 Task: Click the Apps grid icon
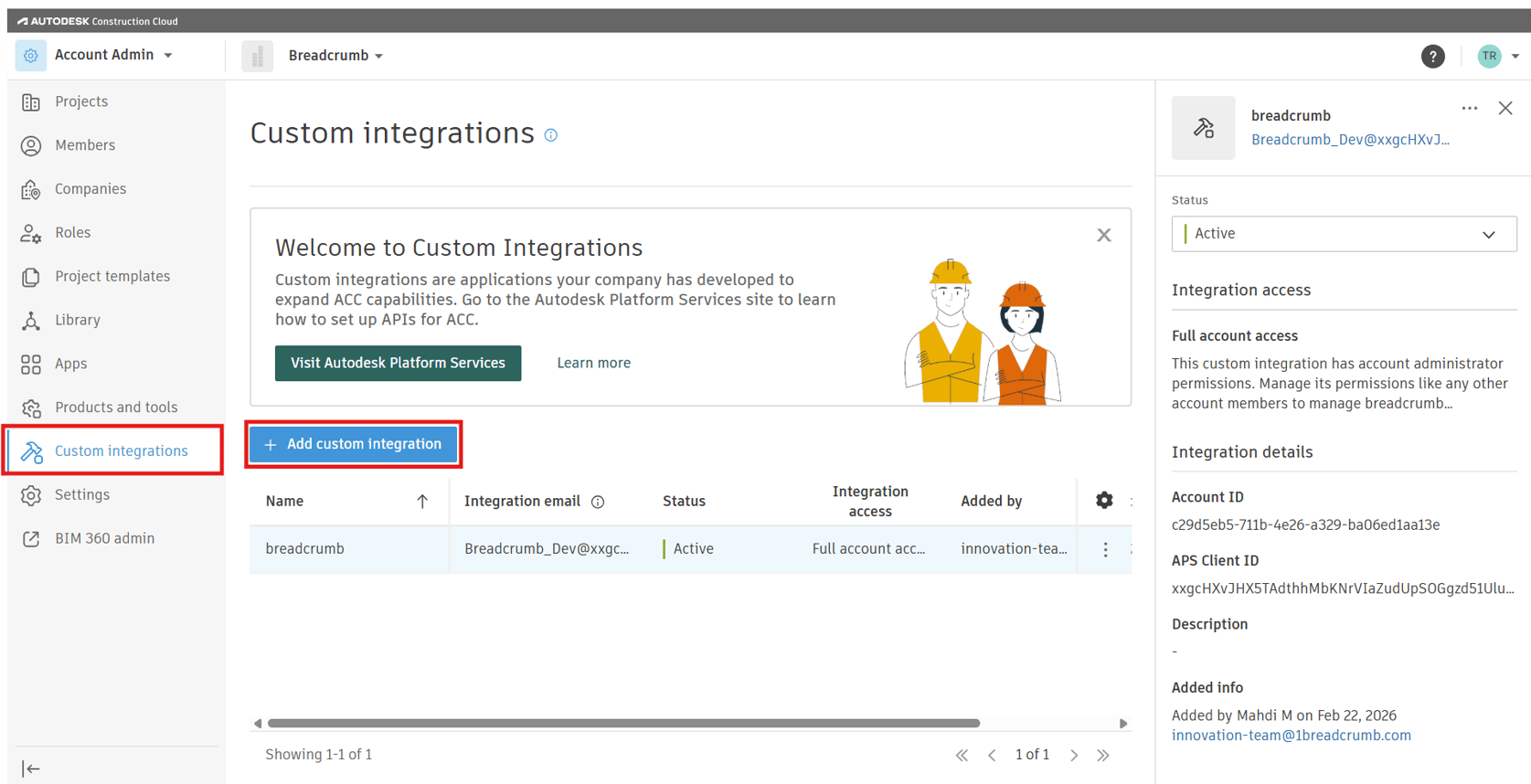click(31, 364)
